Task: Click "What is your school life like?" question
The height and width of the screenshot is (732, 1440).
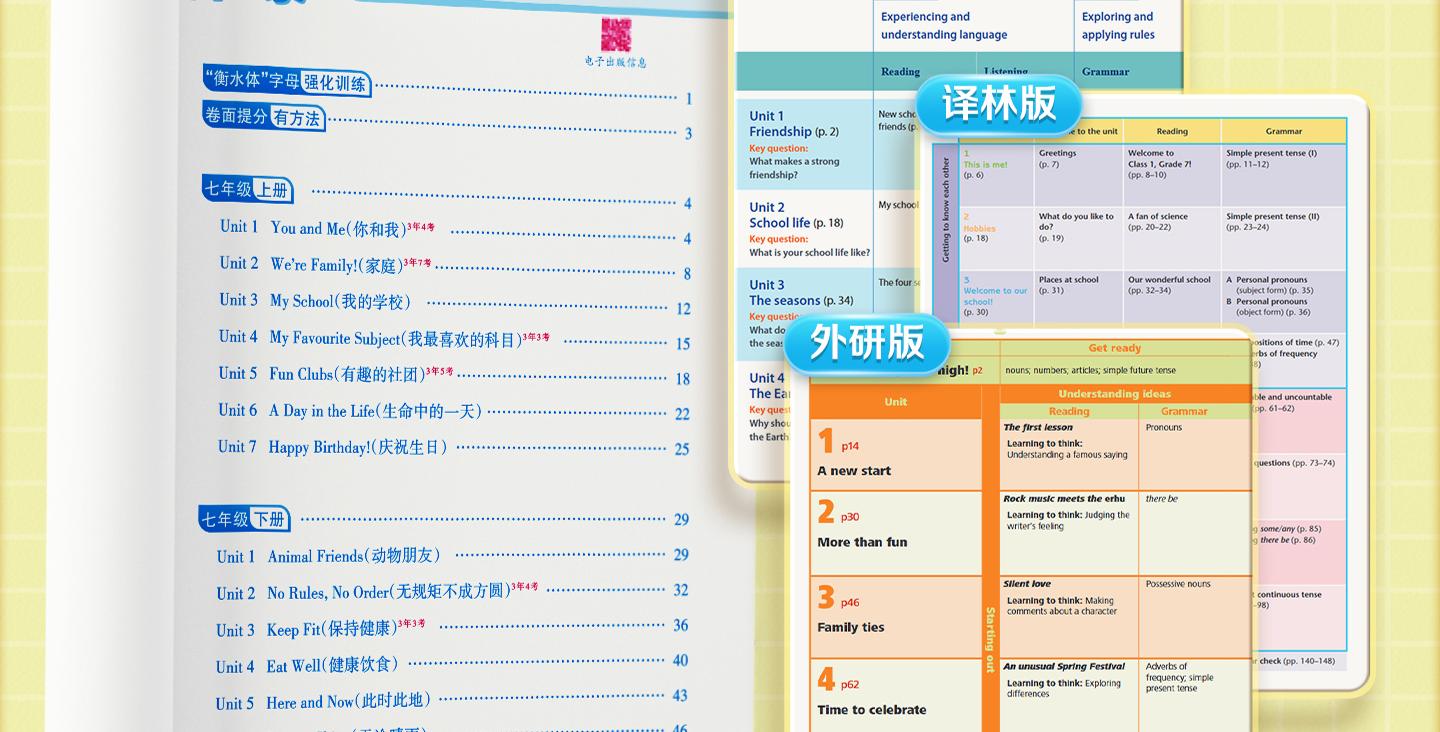Action: [809, 253]
